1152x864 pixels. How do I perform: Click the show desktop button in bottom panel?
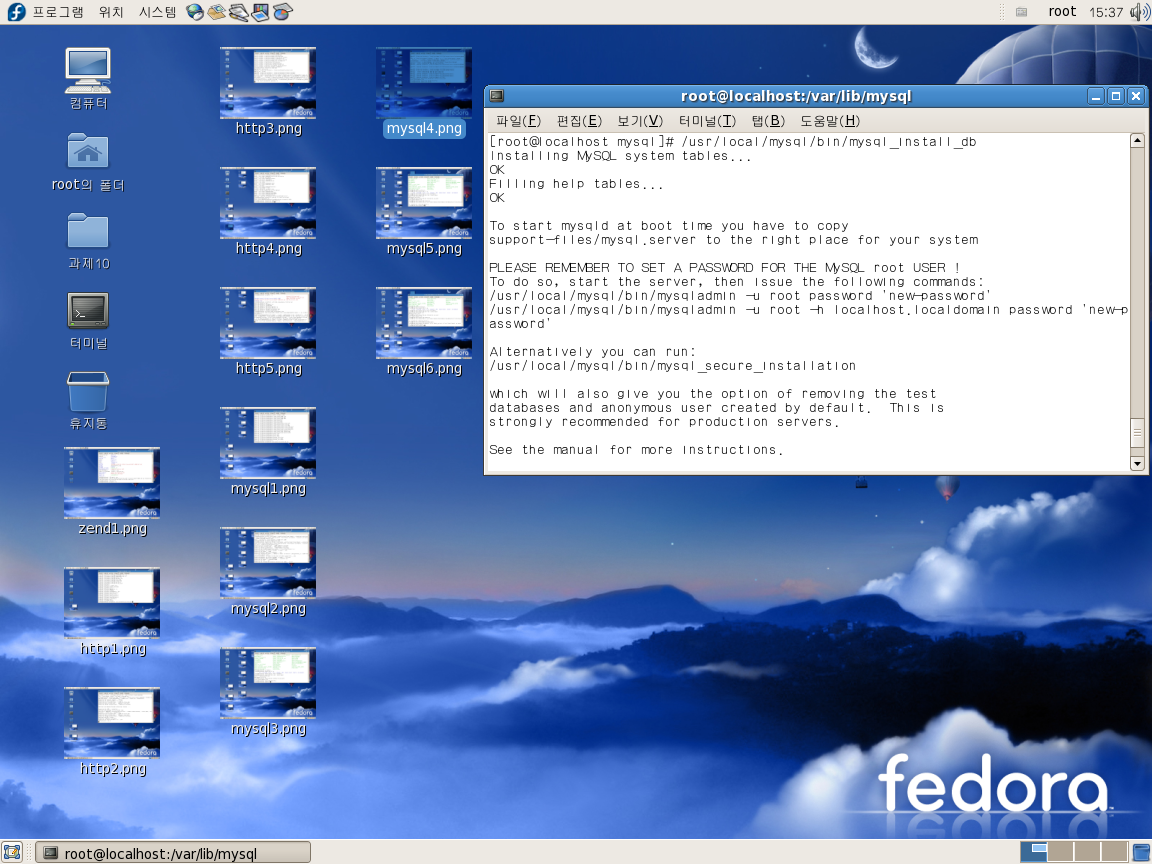(x=12, y=852)
